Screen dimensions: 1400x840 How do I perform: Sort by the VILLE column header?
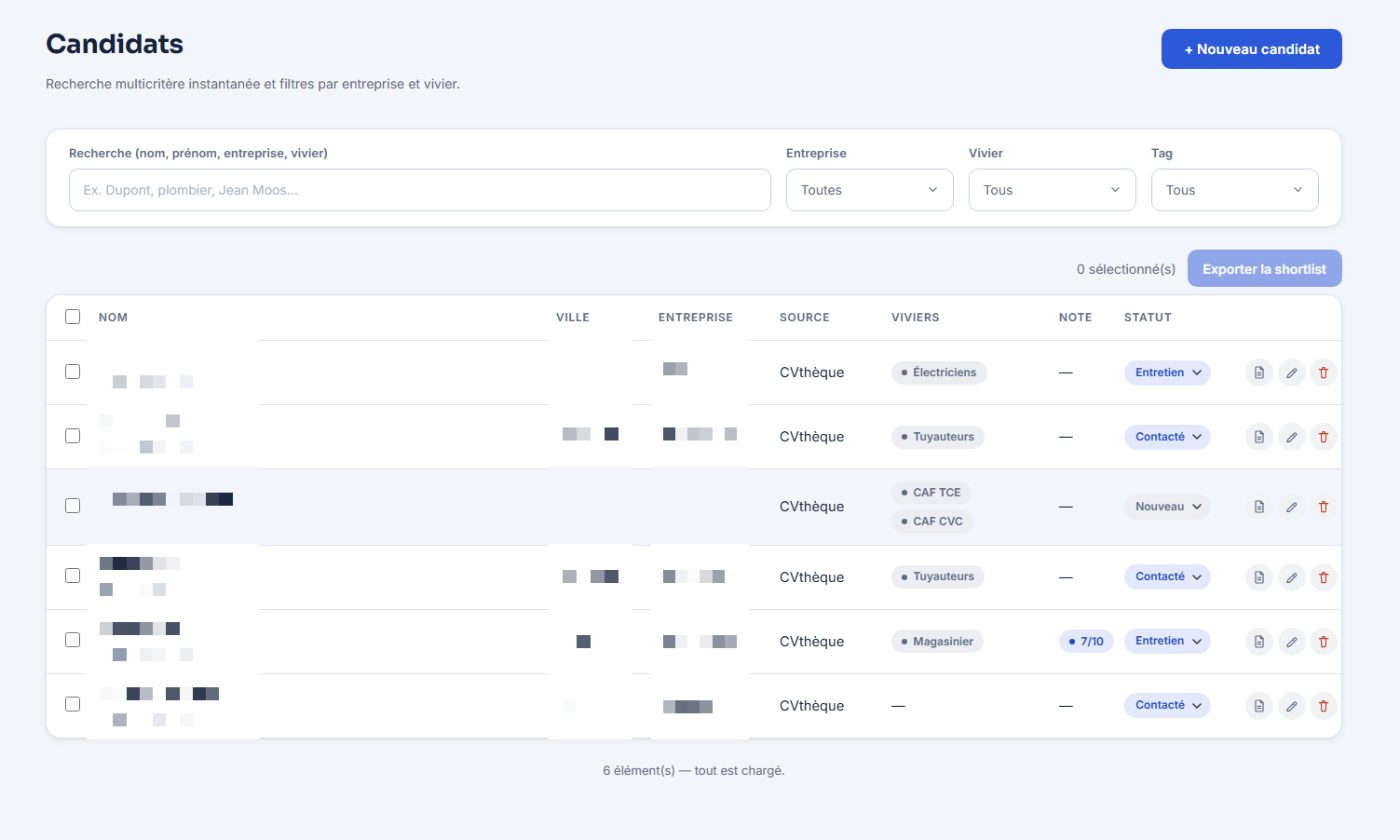[x=573, y=317]
